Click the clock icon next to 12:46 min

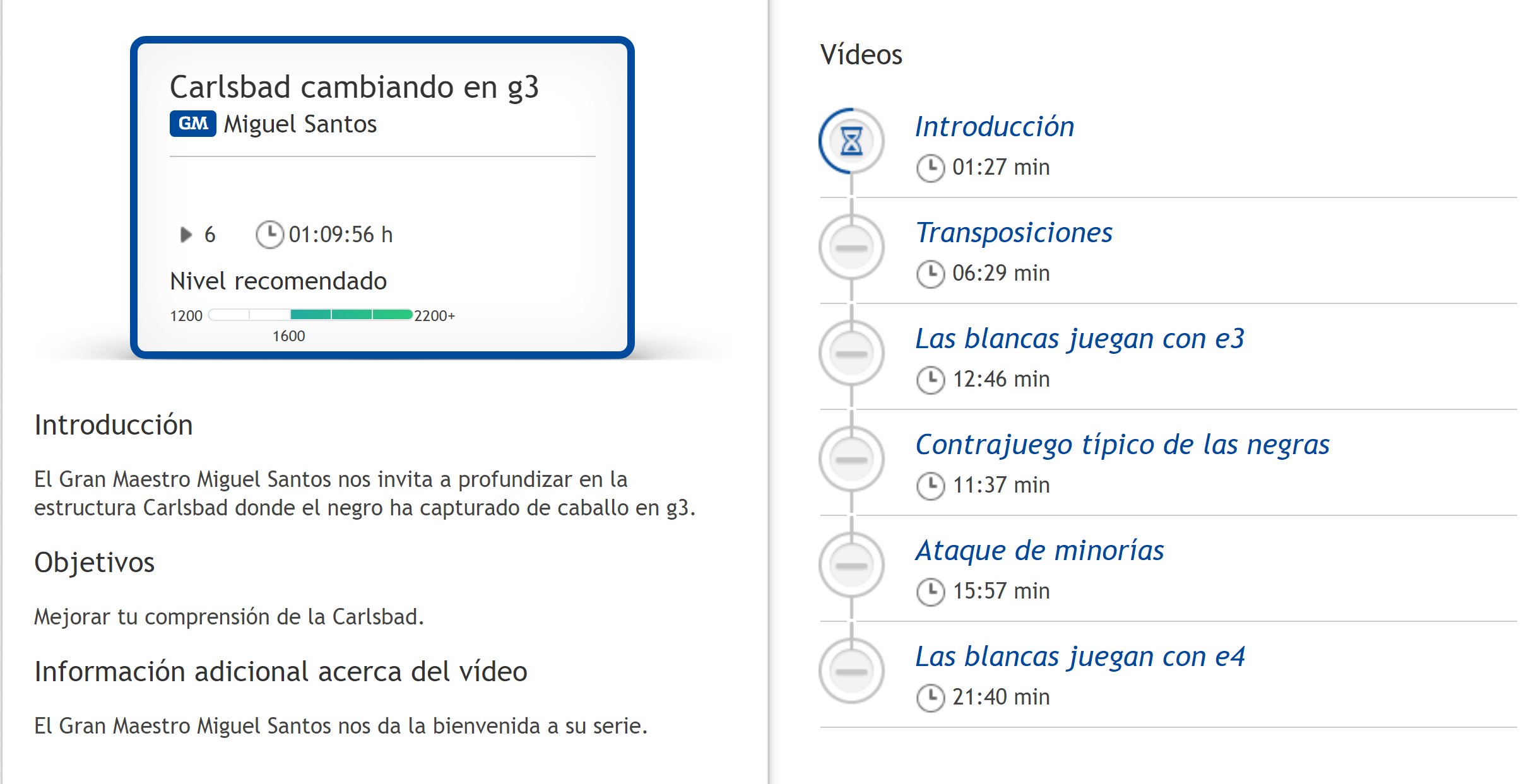(x=930, y=380)
